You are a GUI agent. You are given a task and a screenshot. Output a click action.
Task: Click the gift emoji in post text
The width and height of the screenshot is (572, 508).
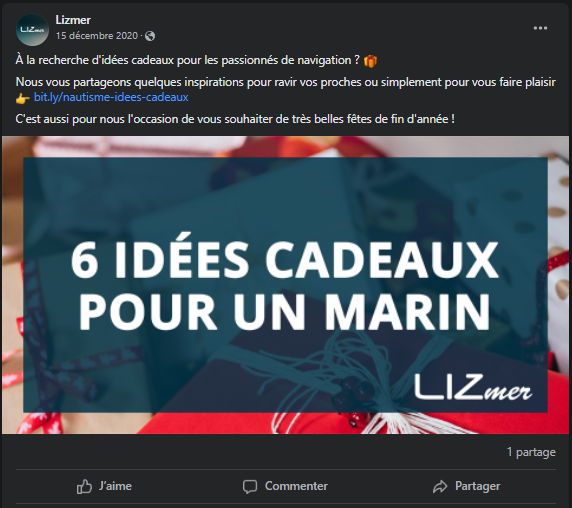370,61
